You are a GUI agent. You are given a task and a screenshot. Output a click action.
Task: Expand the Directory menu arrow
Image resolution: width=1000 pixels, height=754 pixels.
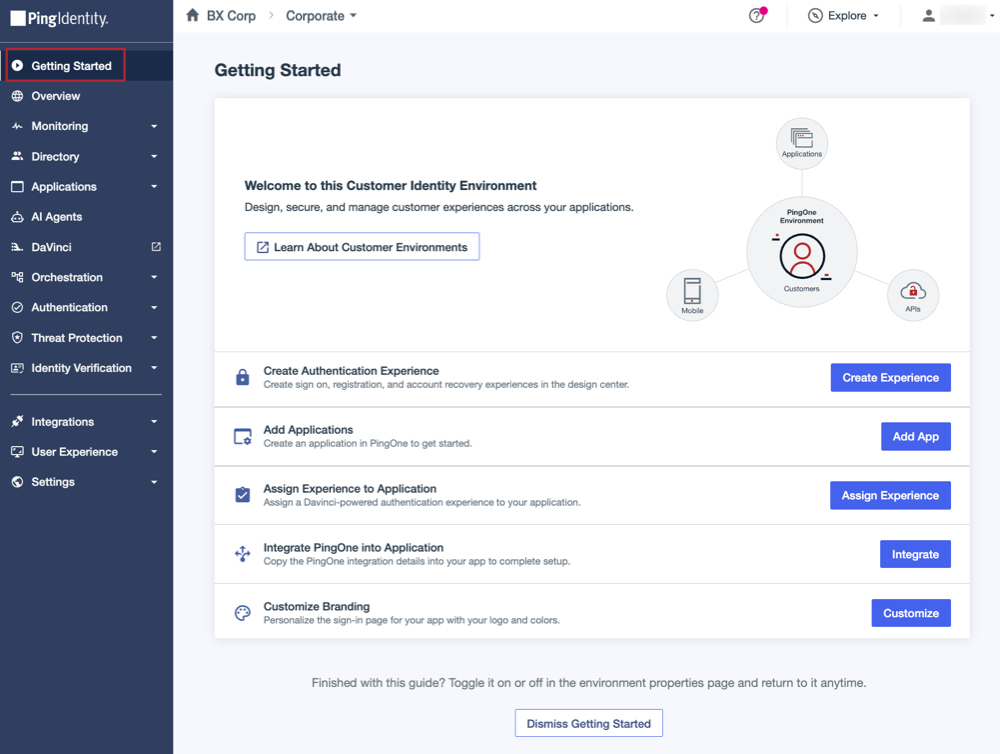154,156
